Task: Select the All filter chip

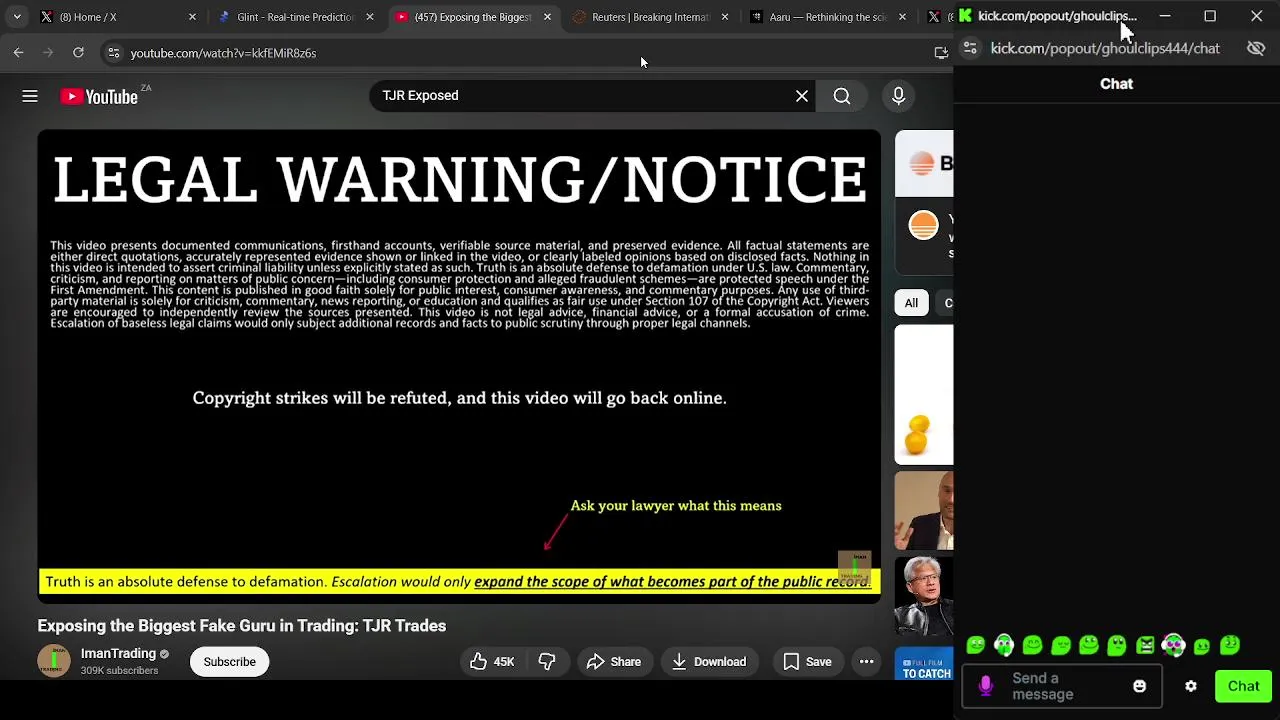Action: (911, 303)
